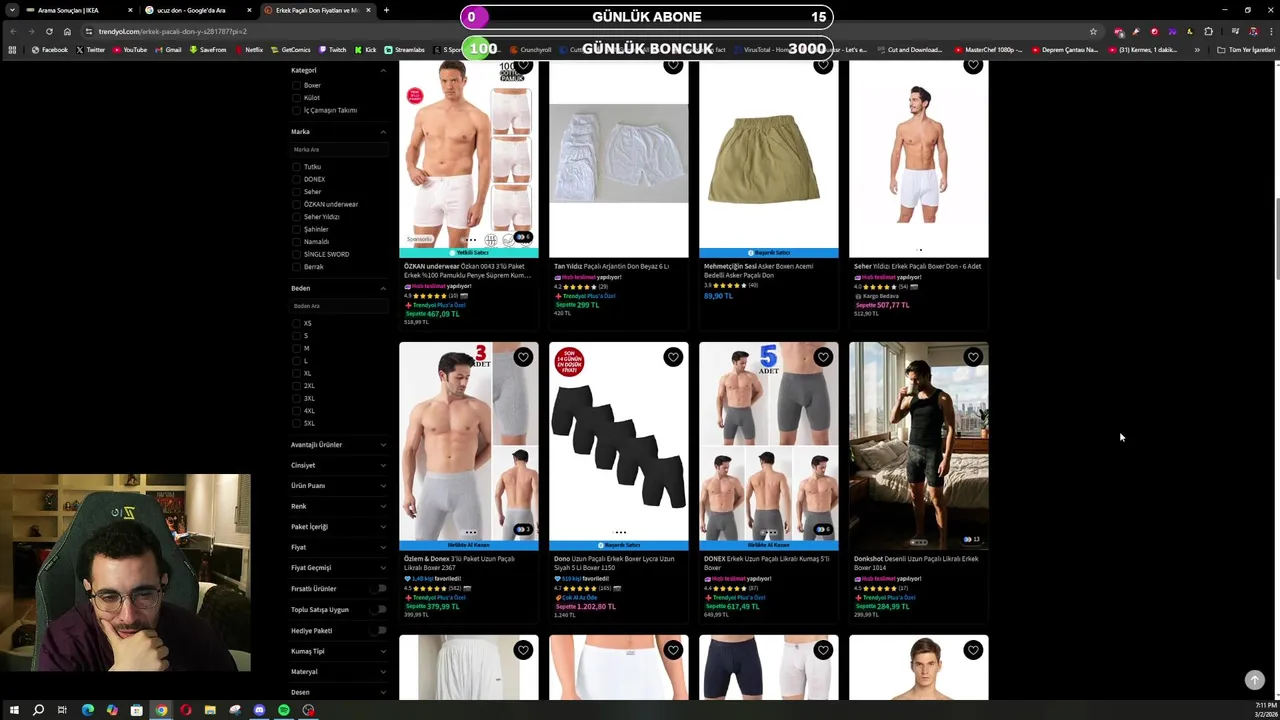The image size is (1280, 720).
Task: Launch Microsoft Edge from the taskbar
Action: point(87,710)
